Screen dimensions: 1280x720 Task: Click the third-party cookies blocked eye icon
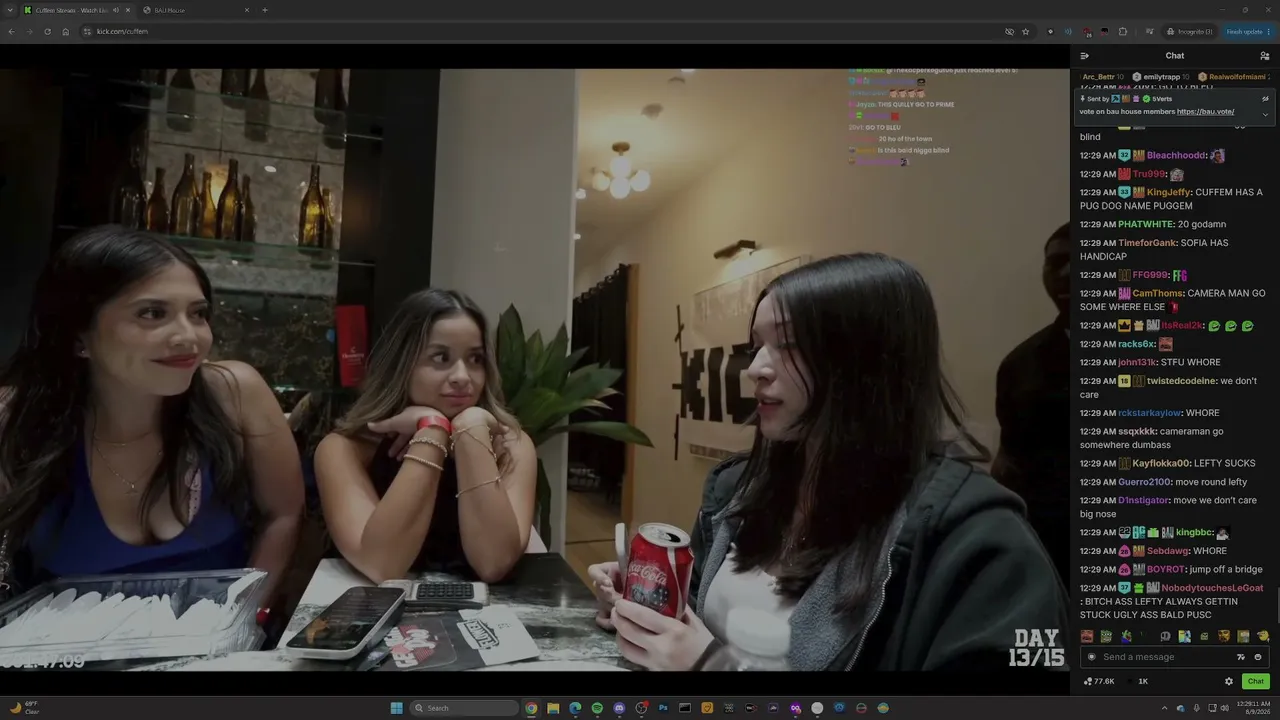point(1009,31)
